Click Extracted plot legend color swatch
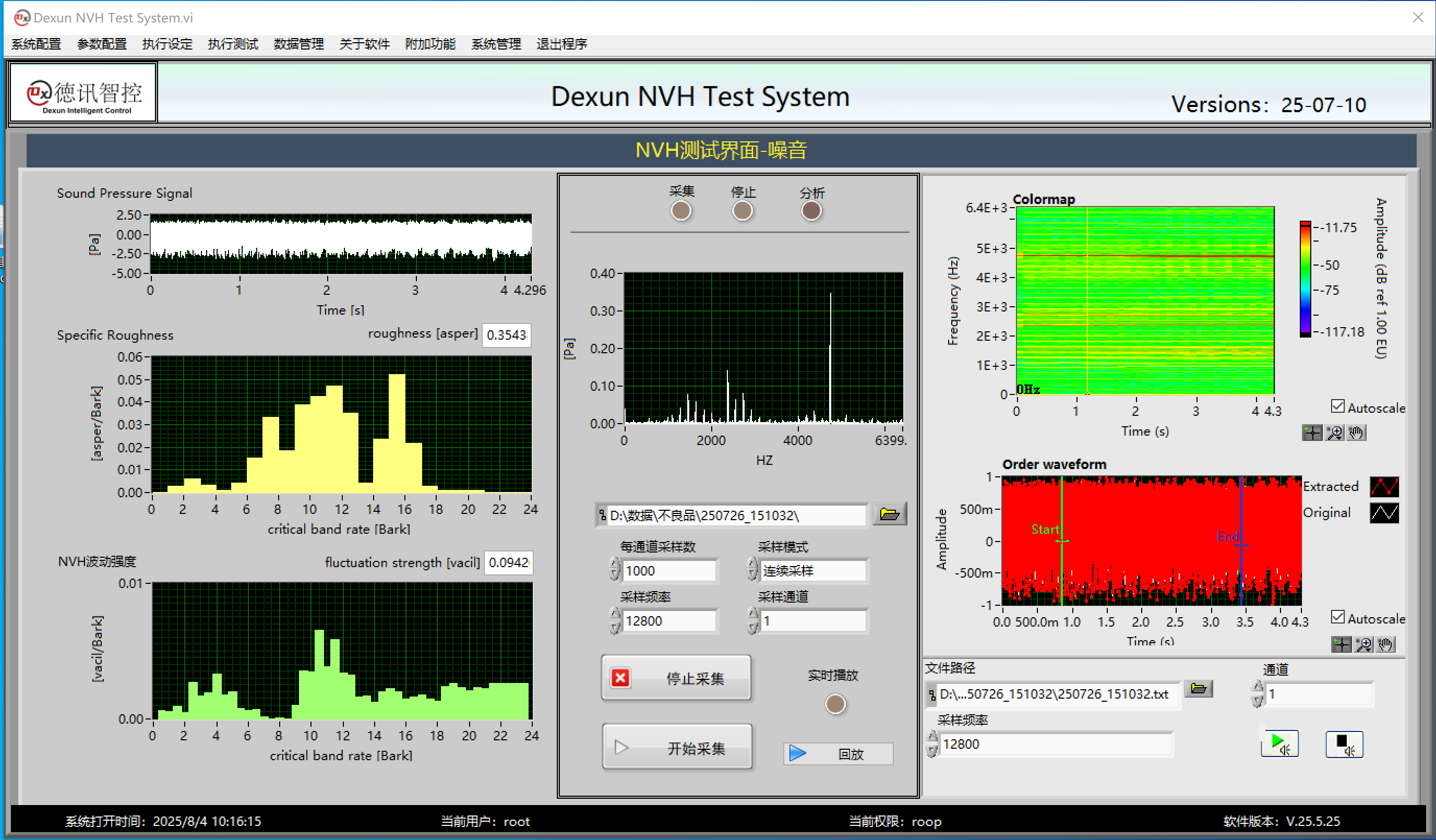Screen dimensions: 1436x840 (x=1384, y=487)
